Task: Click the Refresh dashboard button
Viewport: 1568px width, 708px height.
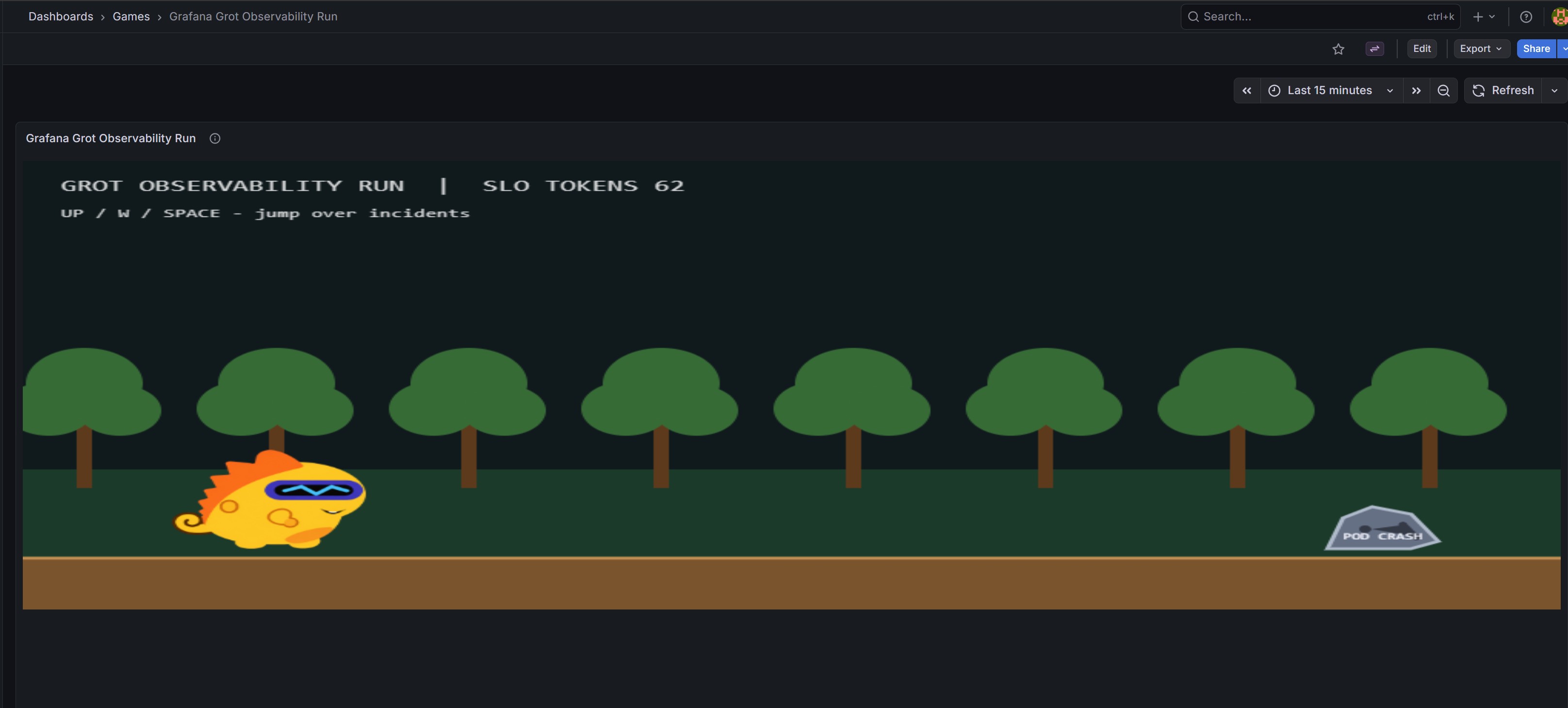Action: 1503,91
